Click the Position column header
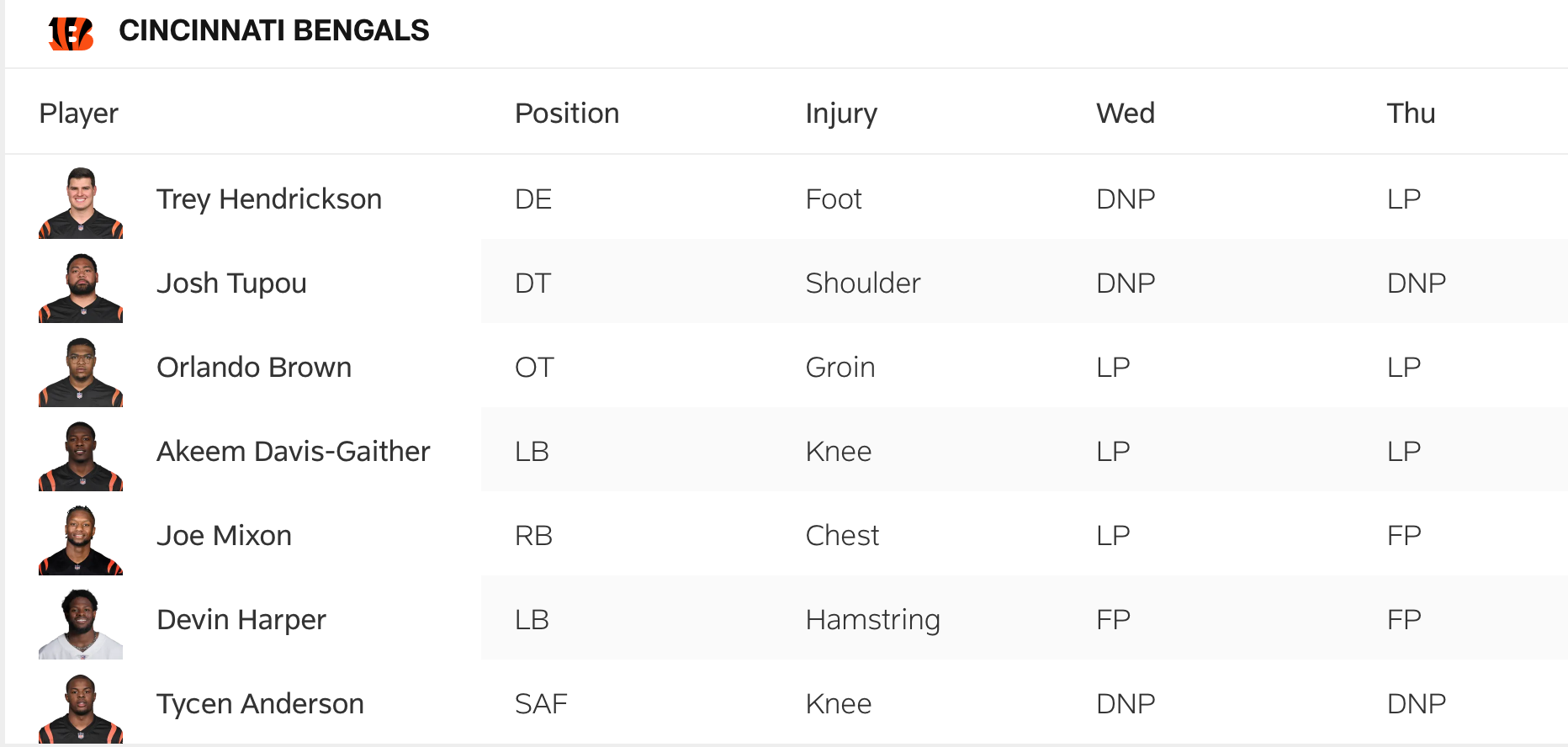The image size is (1568, 747). tap(567, 114)
